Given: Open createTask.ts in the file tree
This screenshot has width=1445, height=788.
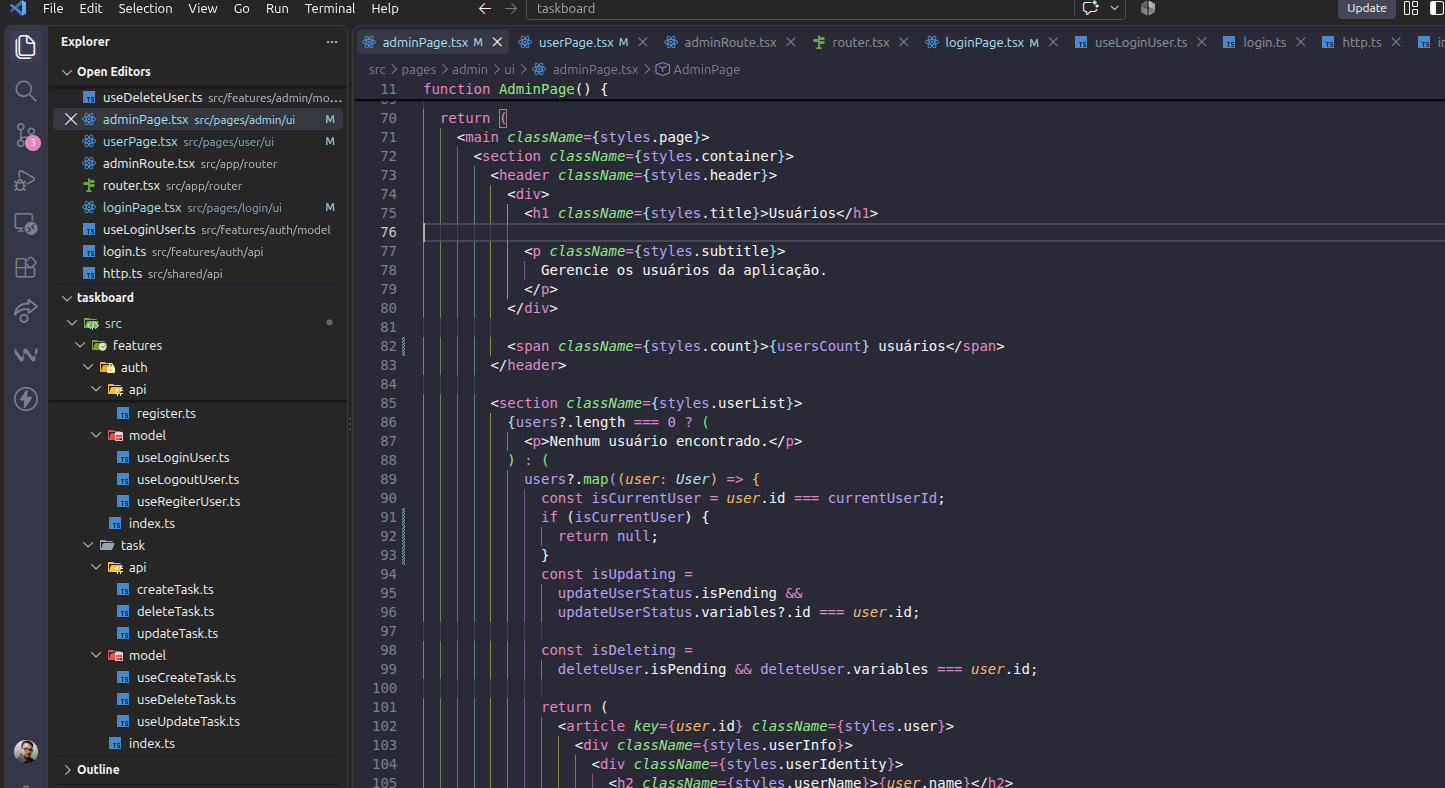Looking at the screenshot, I should [x=175, y=590].
